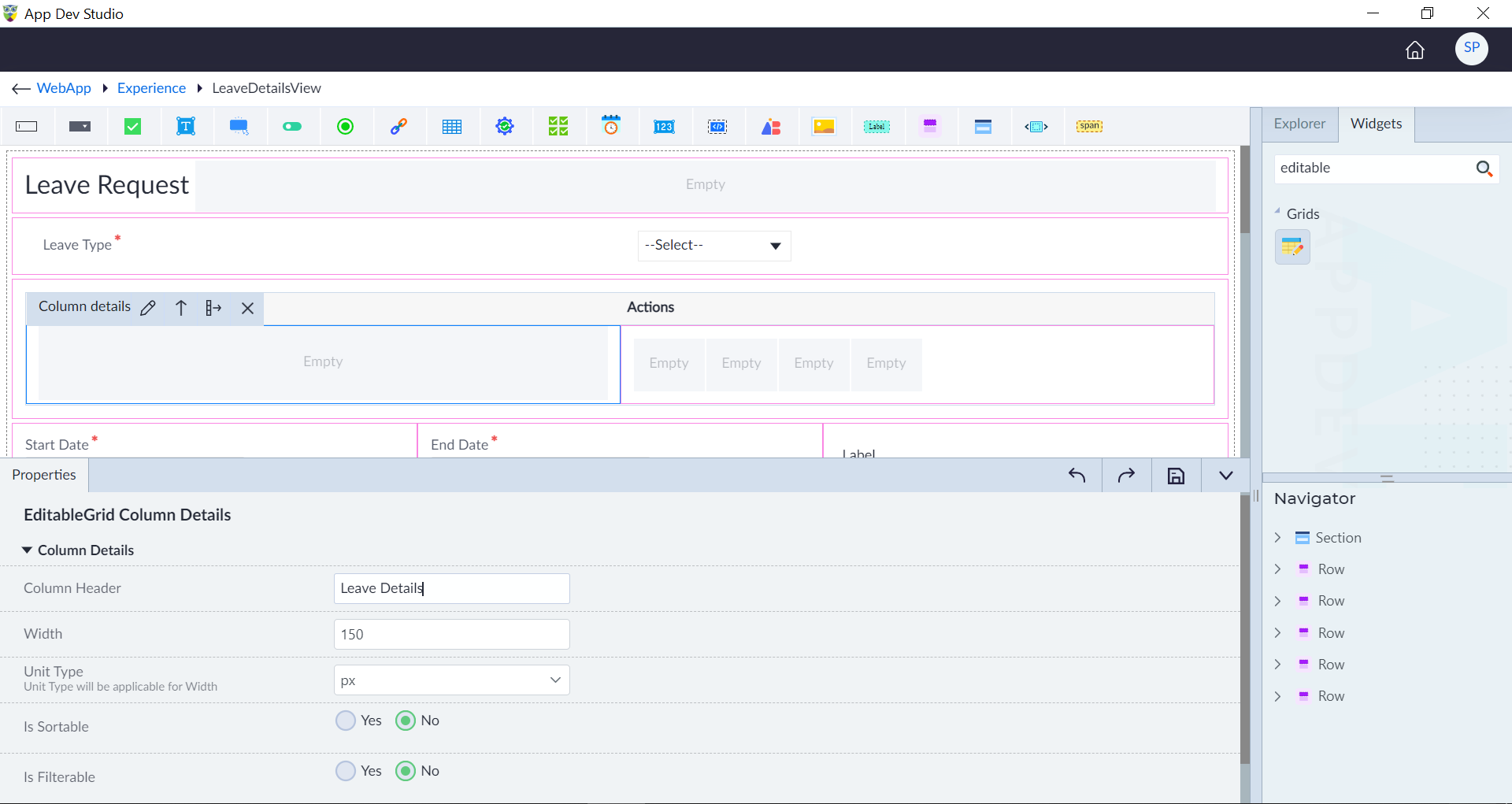Select the date time picker widget icon

pyautogui.click(x=611, y=126)
